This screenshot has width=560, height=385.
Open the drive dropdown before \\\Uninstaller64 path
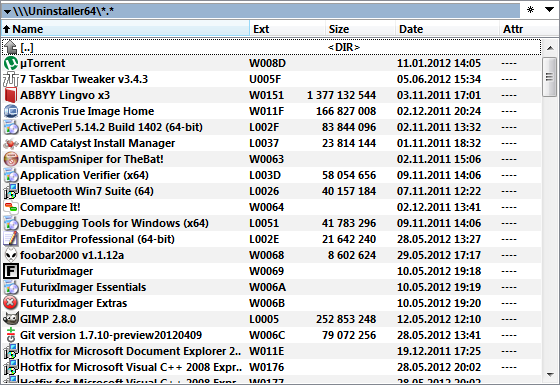(7, 12)
